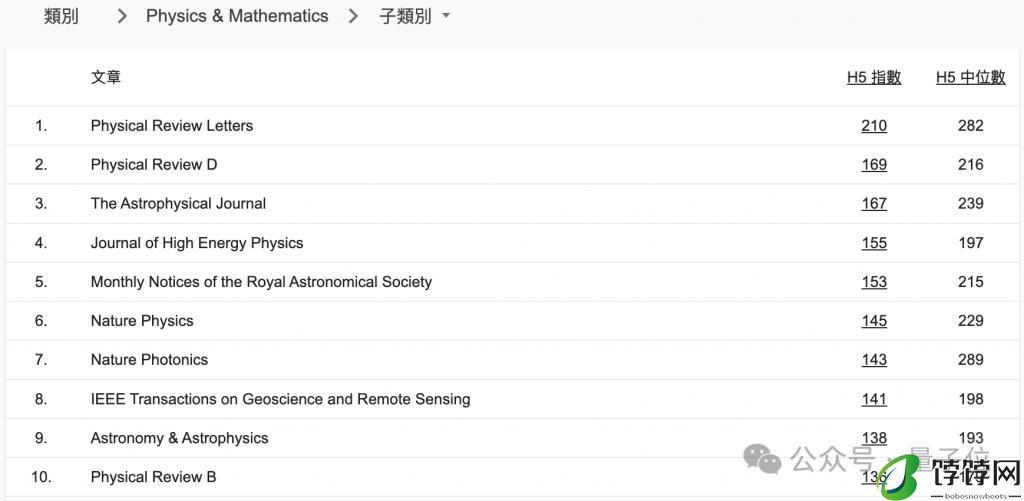Click median value 198 for IEEE Transactions
Screen dimensions: 1024x501
click(970, 399)
